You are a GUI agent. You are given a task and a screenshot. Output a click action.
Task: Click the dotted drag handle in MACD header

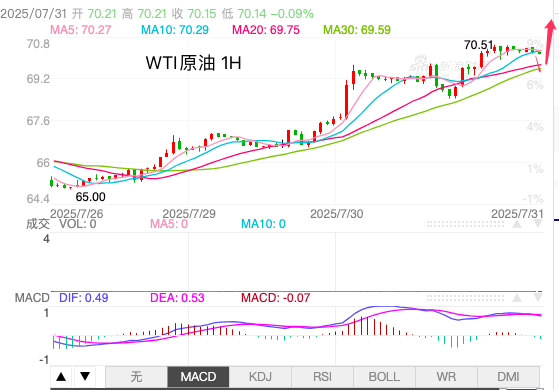[x=465, y=298]
